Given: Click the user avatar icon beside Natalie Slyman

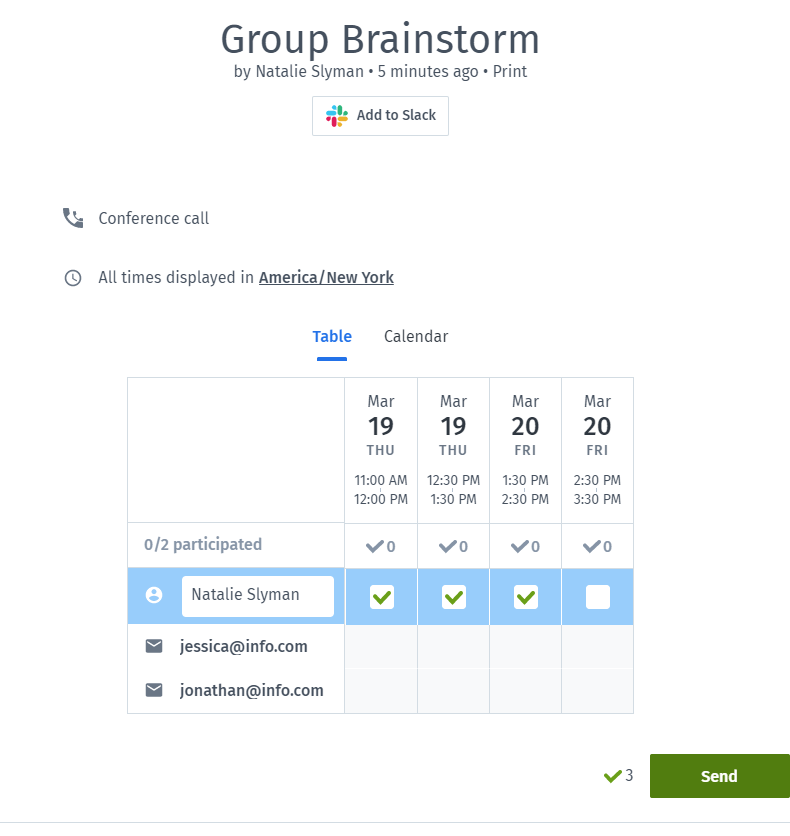Looking at the screenshot, I should point(154,595).
